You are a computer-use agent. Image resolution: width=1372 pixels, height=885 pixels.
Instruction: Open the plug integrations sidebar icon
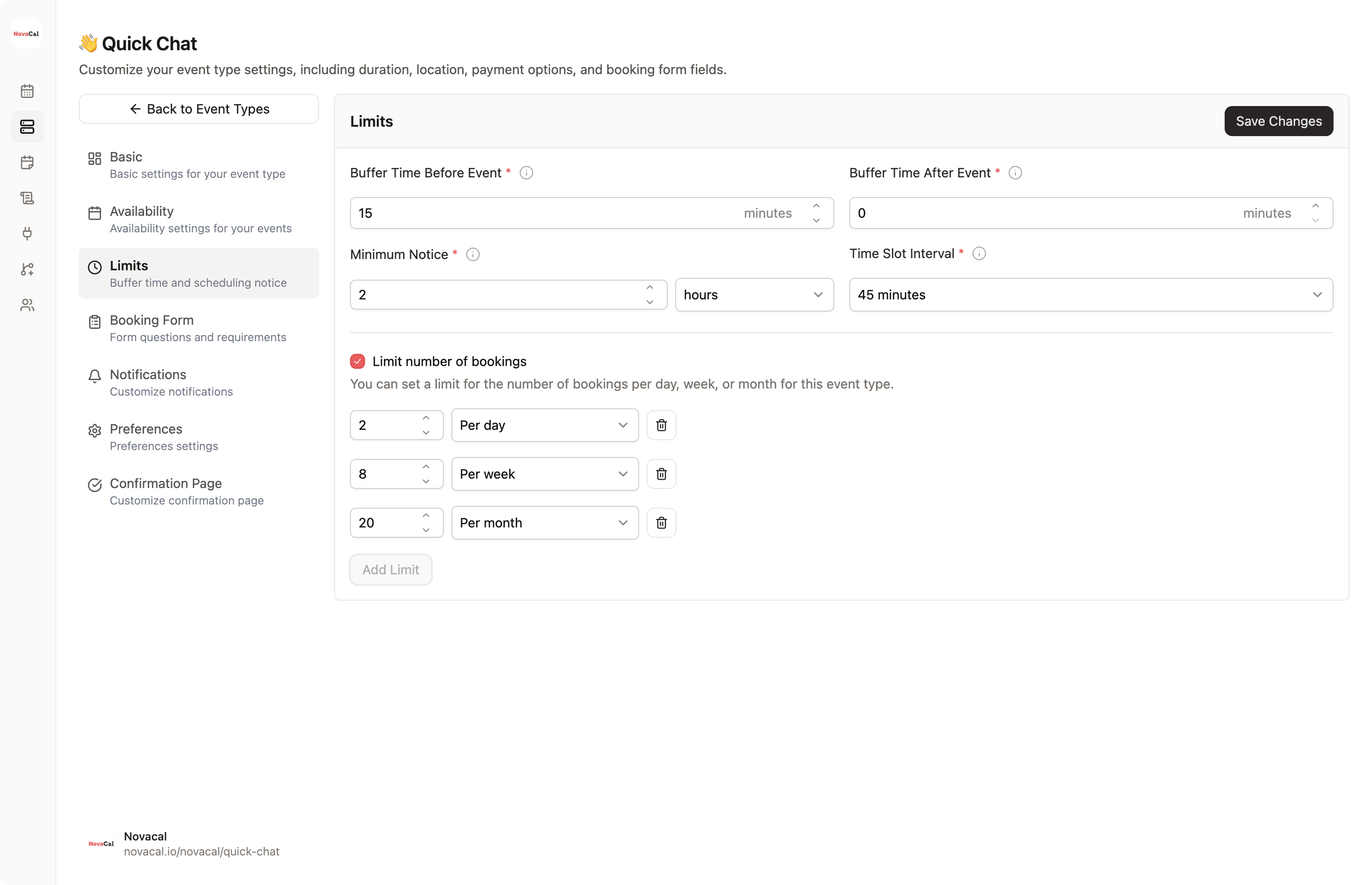27,233
